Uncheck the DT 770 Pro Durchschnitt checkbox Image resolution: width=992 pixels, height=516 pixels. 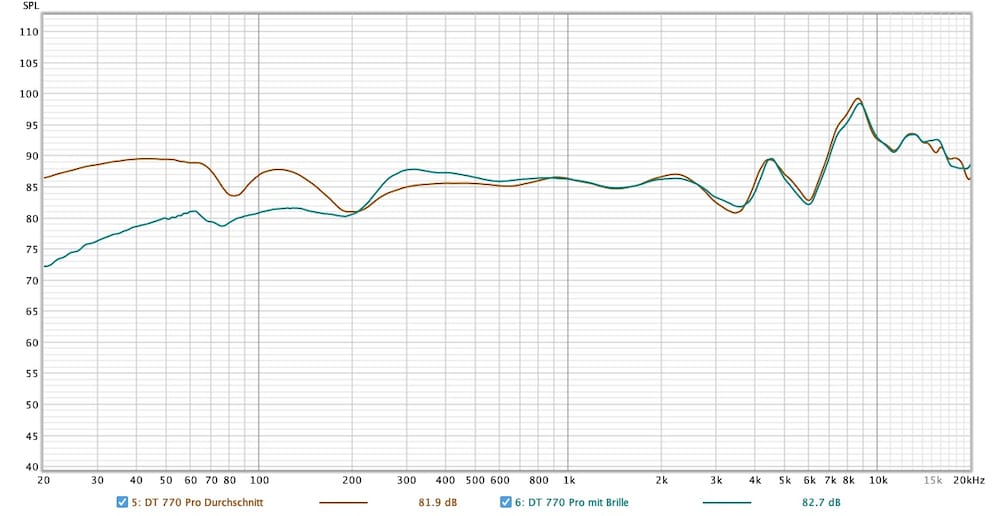(122, 502)
